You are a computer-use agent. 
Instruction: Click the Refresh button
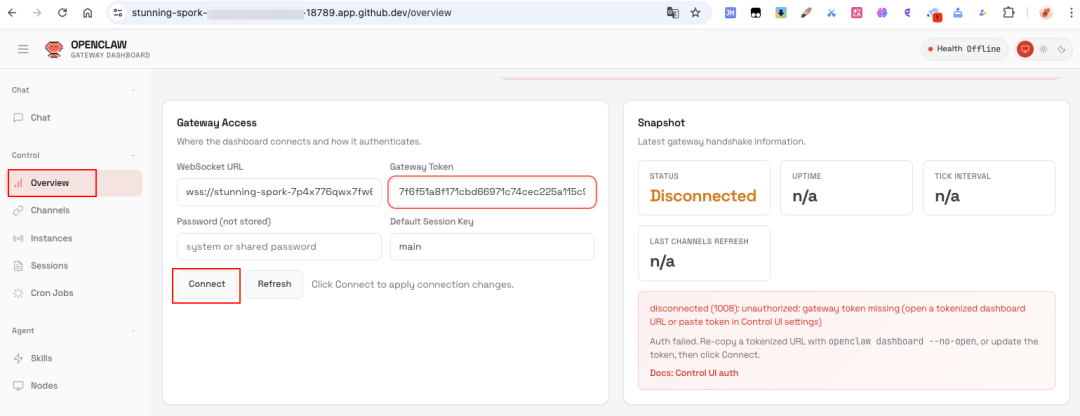point(274,284)
